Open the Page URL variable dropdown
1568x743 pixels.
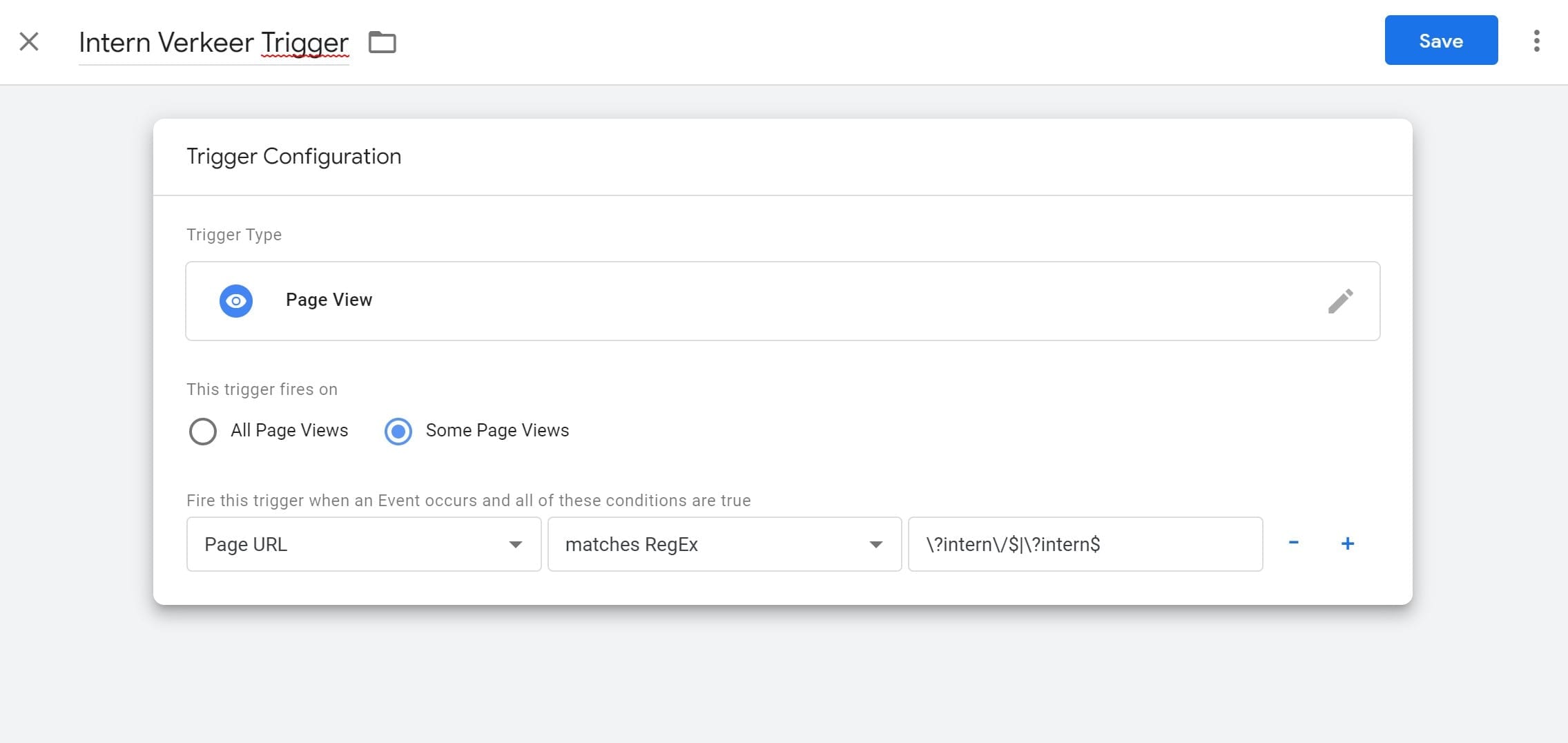pos(364,544)
